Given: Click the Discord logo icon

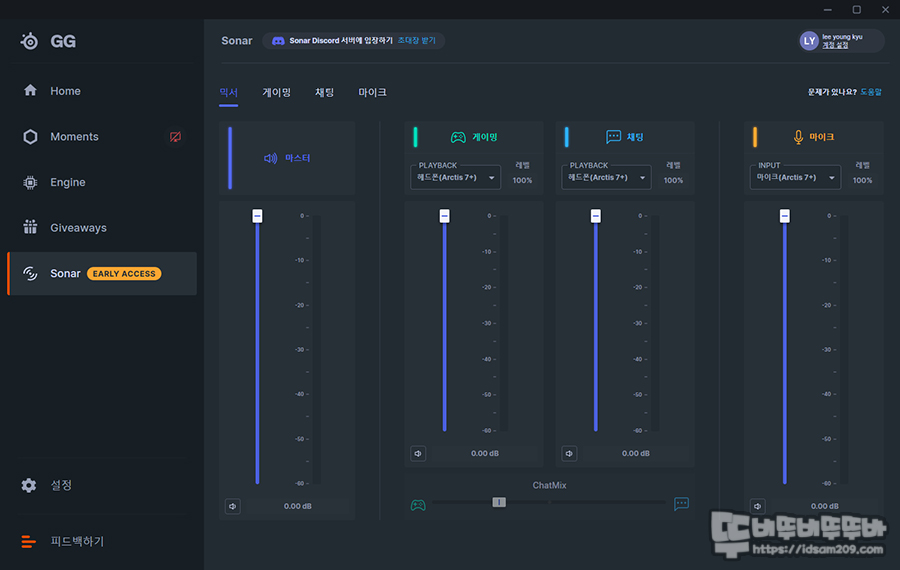Looking at the screenshot, I should tap(278, 41).
